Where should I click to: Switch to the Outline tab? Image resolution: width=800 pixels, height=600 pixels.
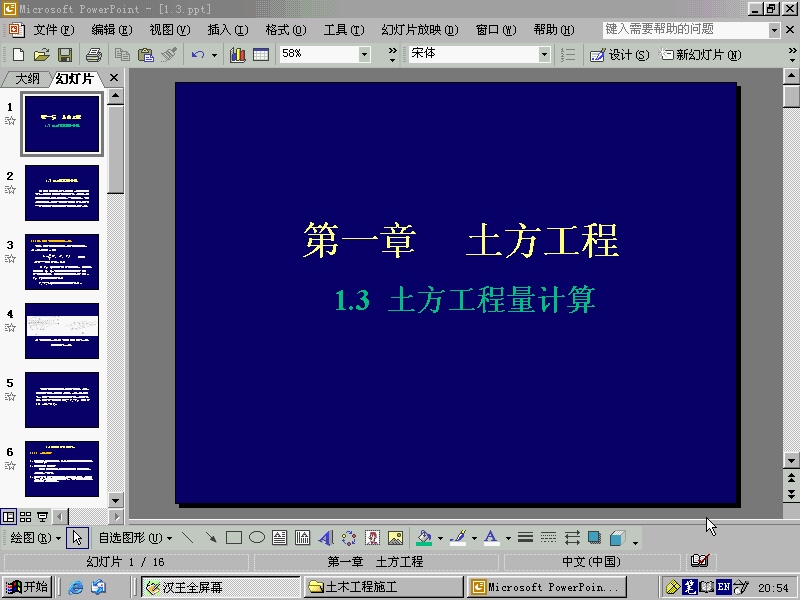click(x=27, y=79)
